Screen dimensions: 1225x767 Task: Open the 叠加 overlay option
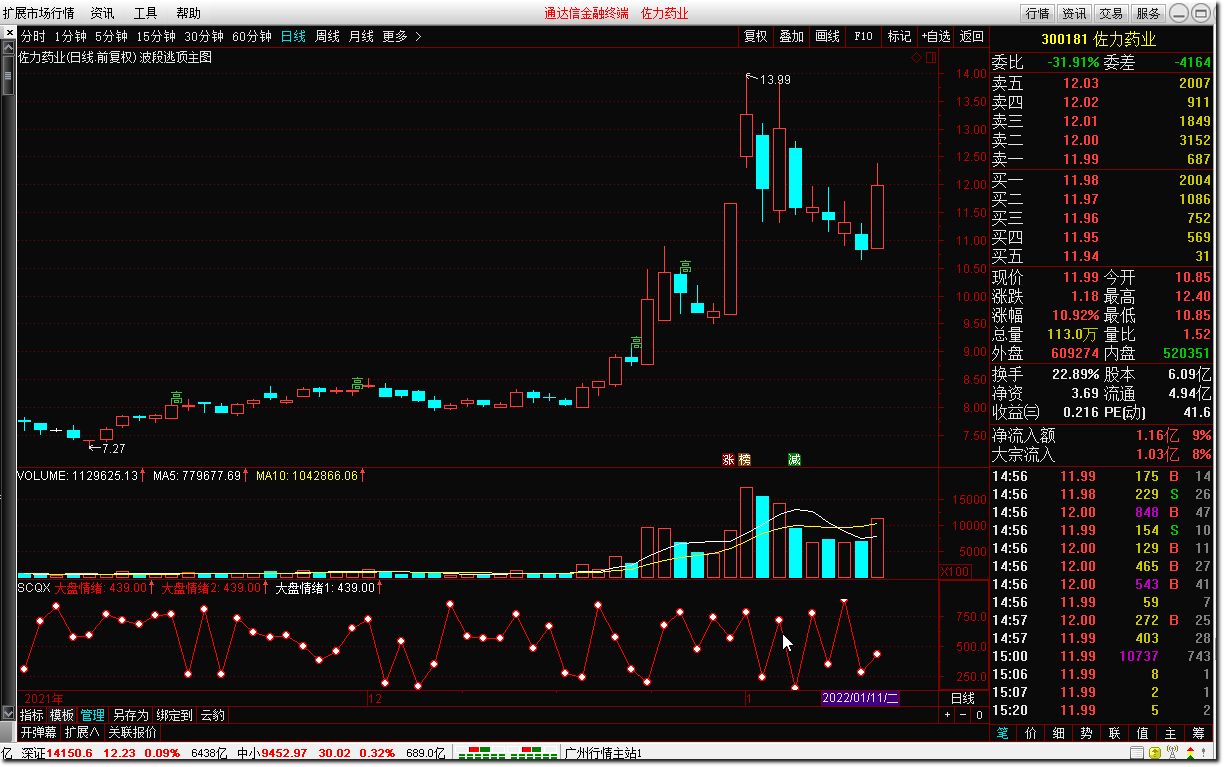pyautogui.click(x=792, y=36)
